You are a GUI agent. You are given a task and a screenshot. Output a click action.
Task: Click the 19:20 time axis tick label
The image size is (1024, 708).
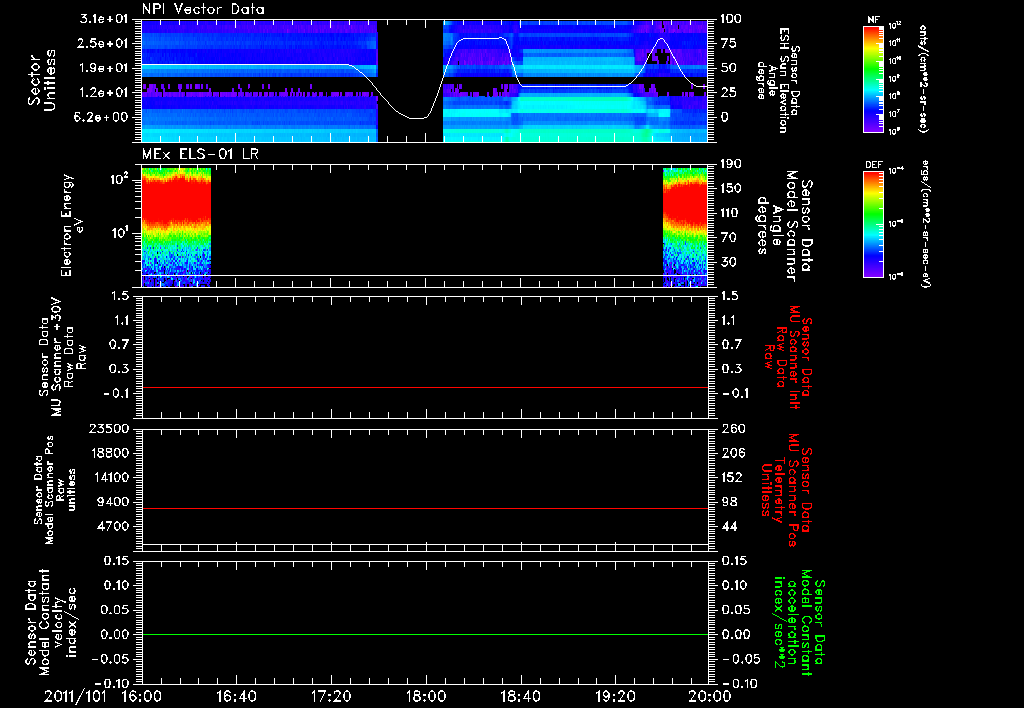click(x=615, y=696)
